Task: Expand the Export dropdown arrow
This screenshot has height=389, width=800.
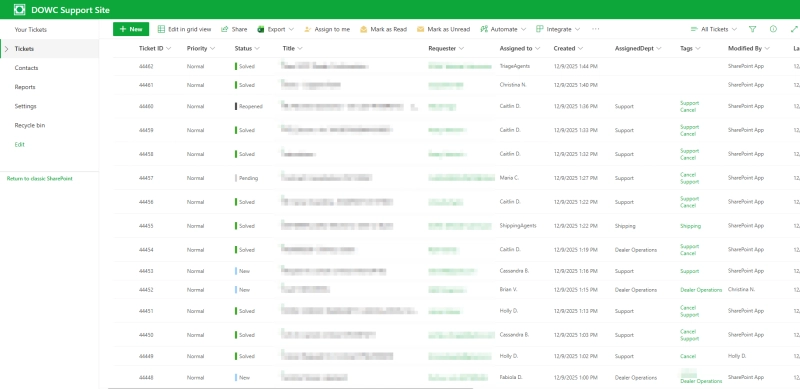Action: pos(291,30)
